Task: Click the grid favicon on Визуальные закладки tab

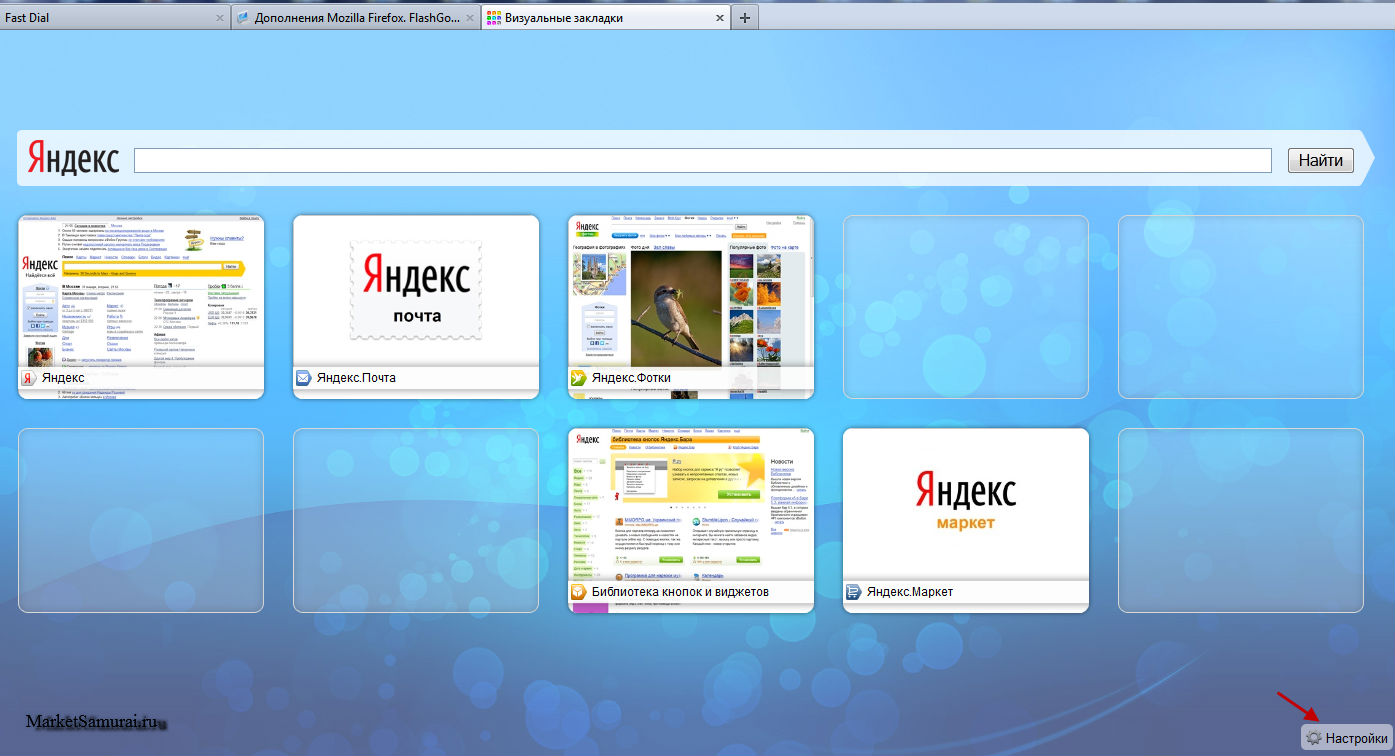Action: click(x=493, y=18)
